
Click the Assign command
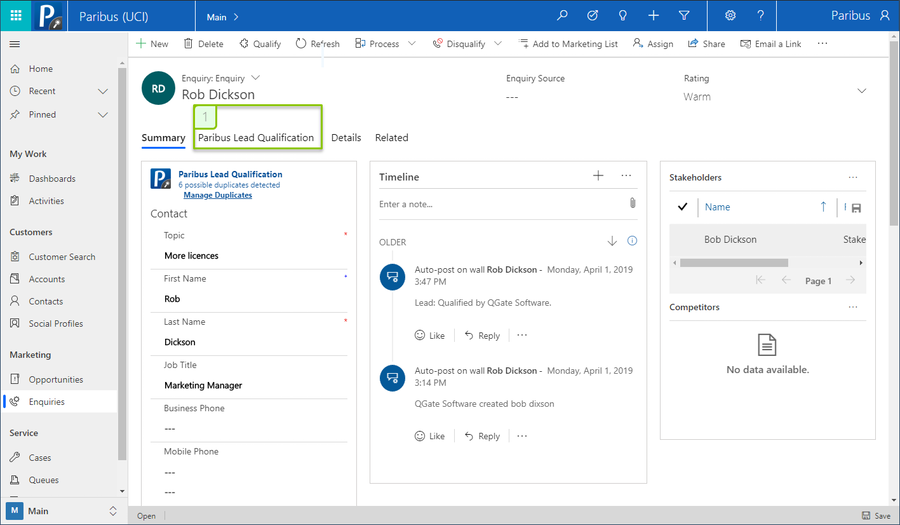(653, 44)
